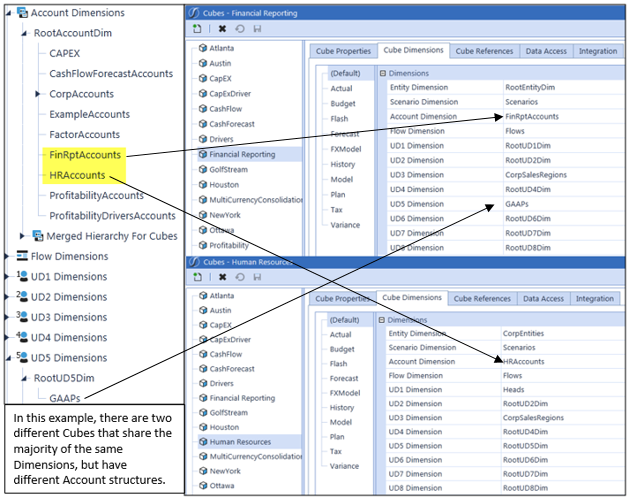Screen dimensions: 630x499
Task: Click FinRptAccounts value for Account Dimension
Action: pos(532,117)
